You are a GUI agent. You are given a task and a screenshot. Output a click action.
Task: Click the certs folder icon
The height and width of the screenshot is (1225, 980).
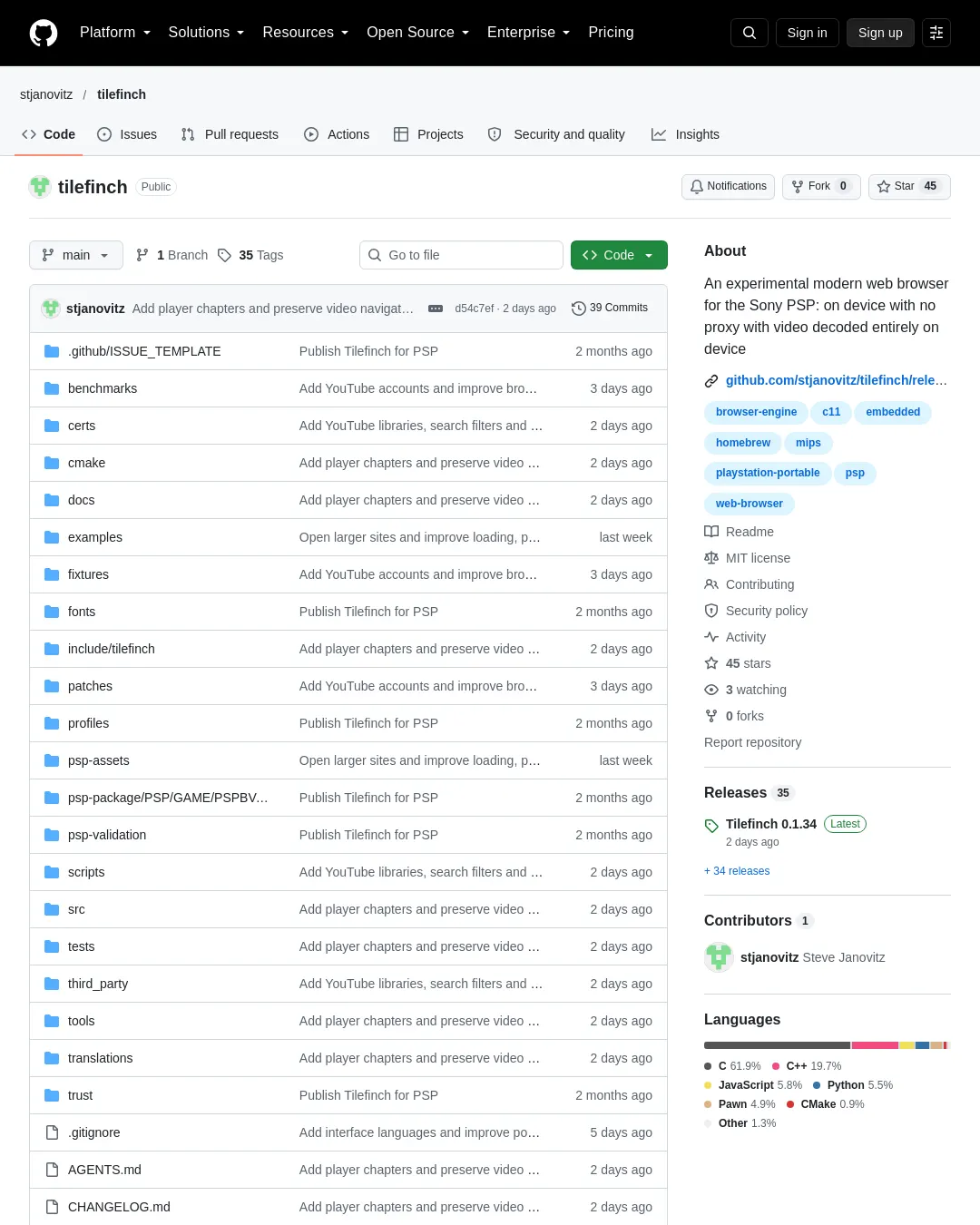(52, 426)
